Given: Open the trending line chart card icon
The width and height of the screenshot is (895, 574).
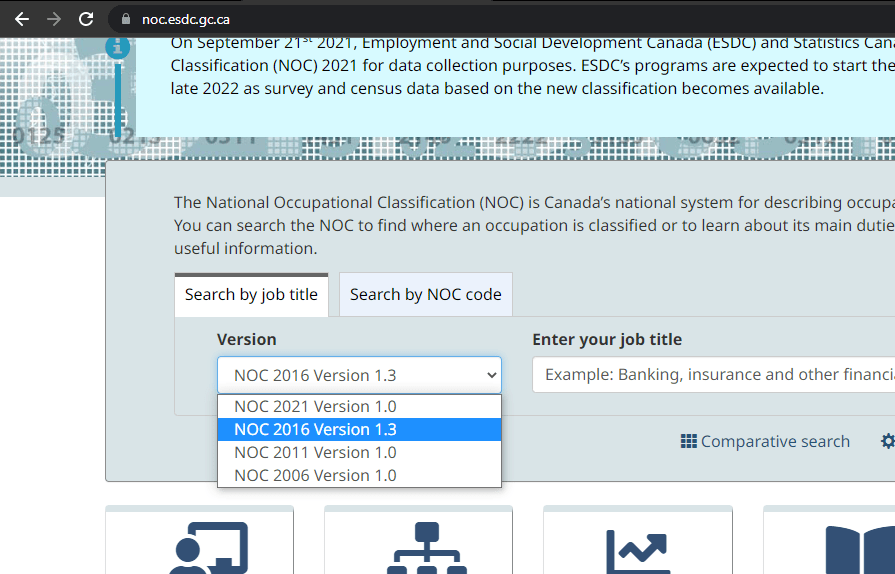Looking at the screenshot, I should coord(637,551).
